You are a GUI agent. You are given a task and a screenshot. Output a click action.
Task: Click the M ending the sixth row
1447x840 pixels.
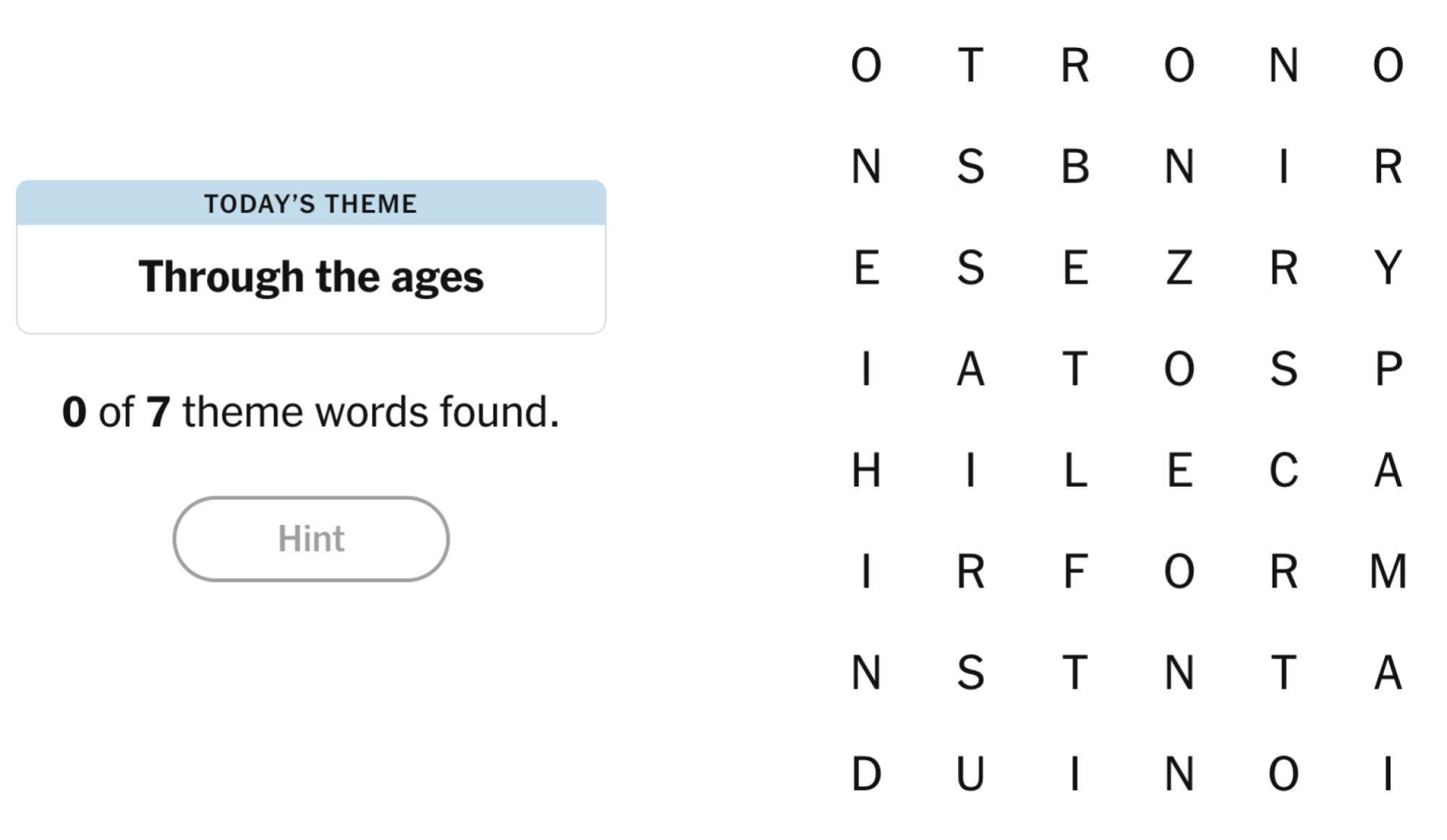(1388, 574)
